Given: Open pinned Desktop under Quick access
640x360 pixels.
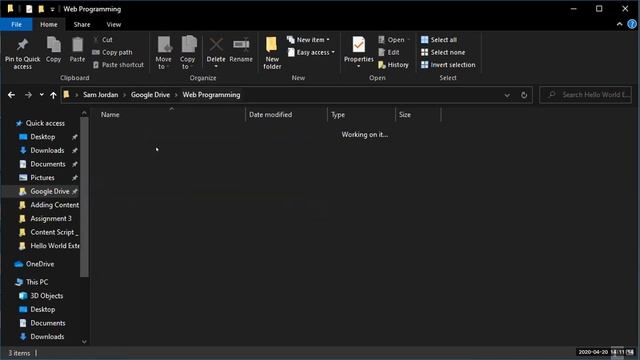Looking at the screenshot, I should coord(42,137).
